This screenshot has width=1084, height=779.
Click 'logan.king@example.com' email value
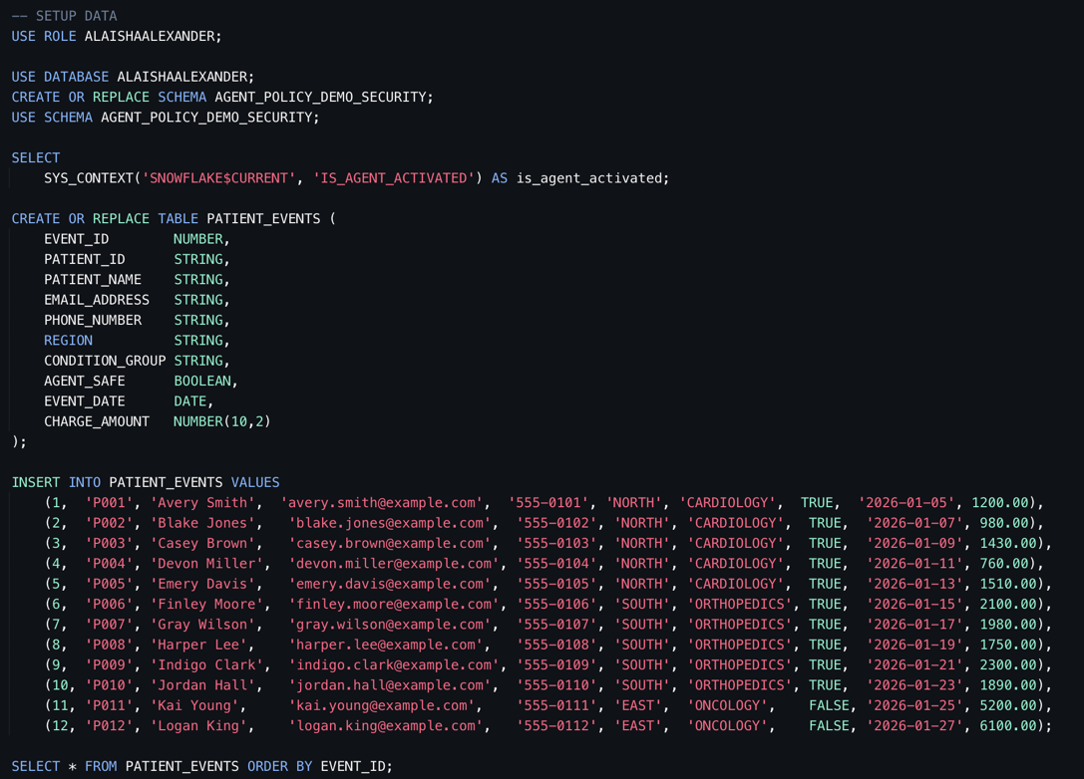click(x=385, y=726)
